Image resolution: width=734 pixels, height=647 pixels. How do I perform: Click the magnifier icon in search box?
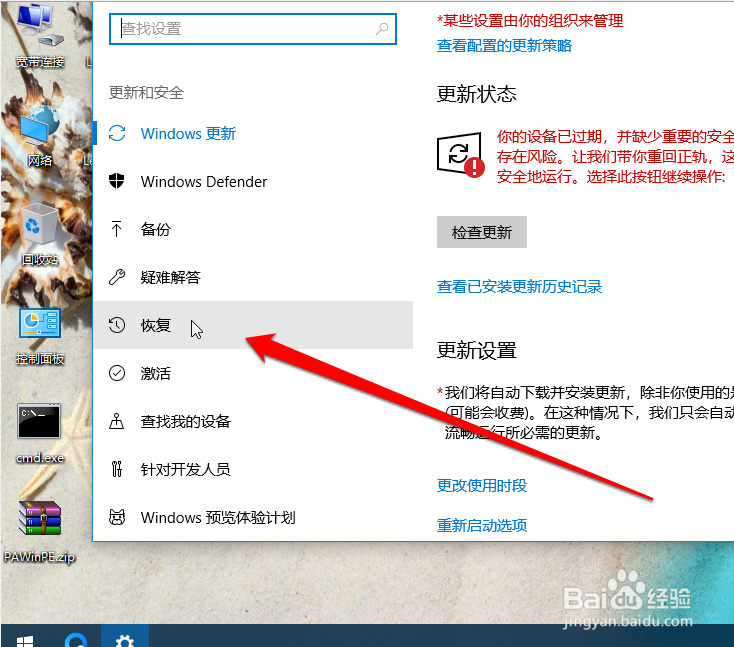[x=382, y=29]
